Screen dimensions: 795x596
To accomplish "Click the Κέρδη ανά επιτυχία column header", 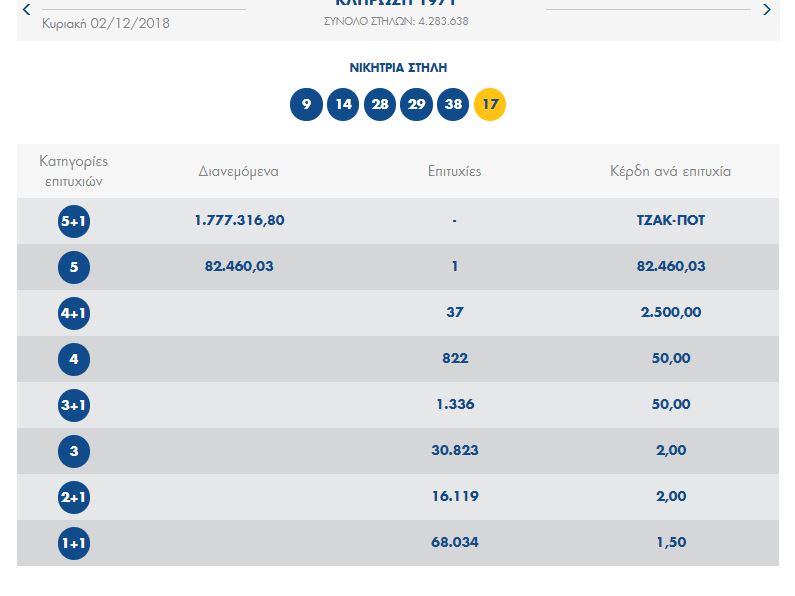I will tap(671, 171).
